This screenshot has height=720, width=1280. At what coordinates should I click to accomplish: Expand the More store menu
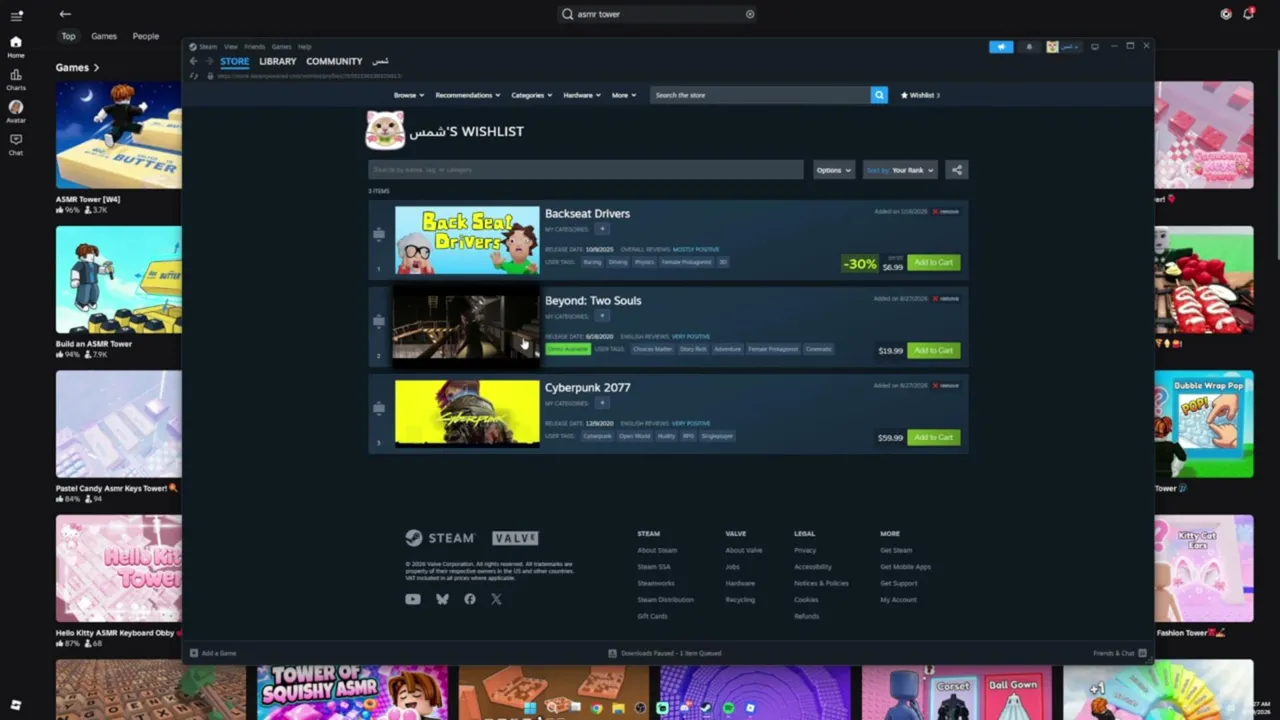tap(624, 95)
